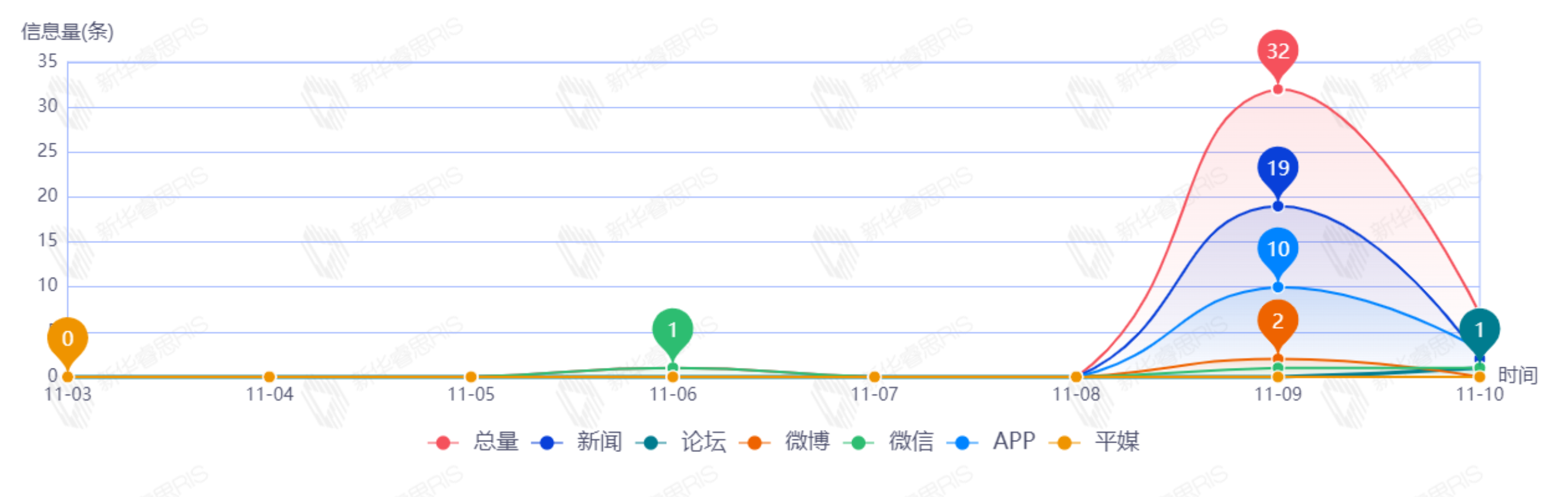Click the light blue pin labeled 10
Viewport: 1568px width, 497px height.
pos(1278,249)
